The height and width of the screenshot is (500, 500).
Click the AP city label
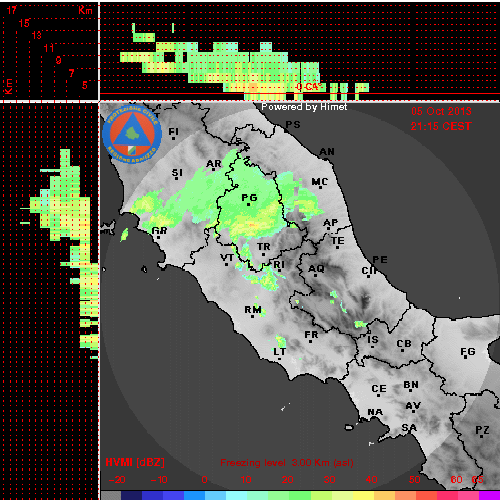pyautogui.click(x=330, y=222)
